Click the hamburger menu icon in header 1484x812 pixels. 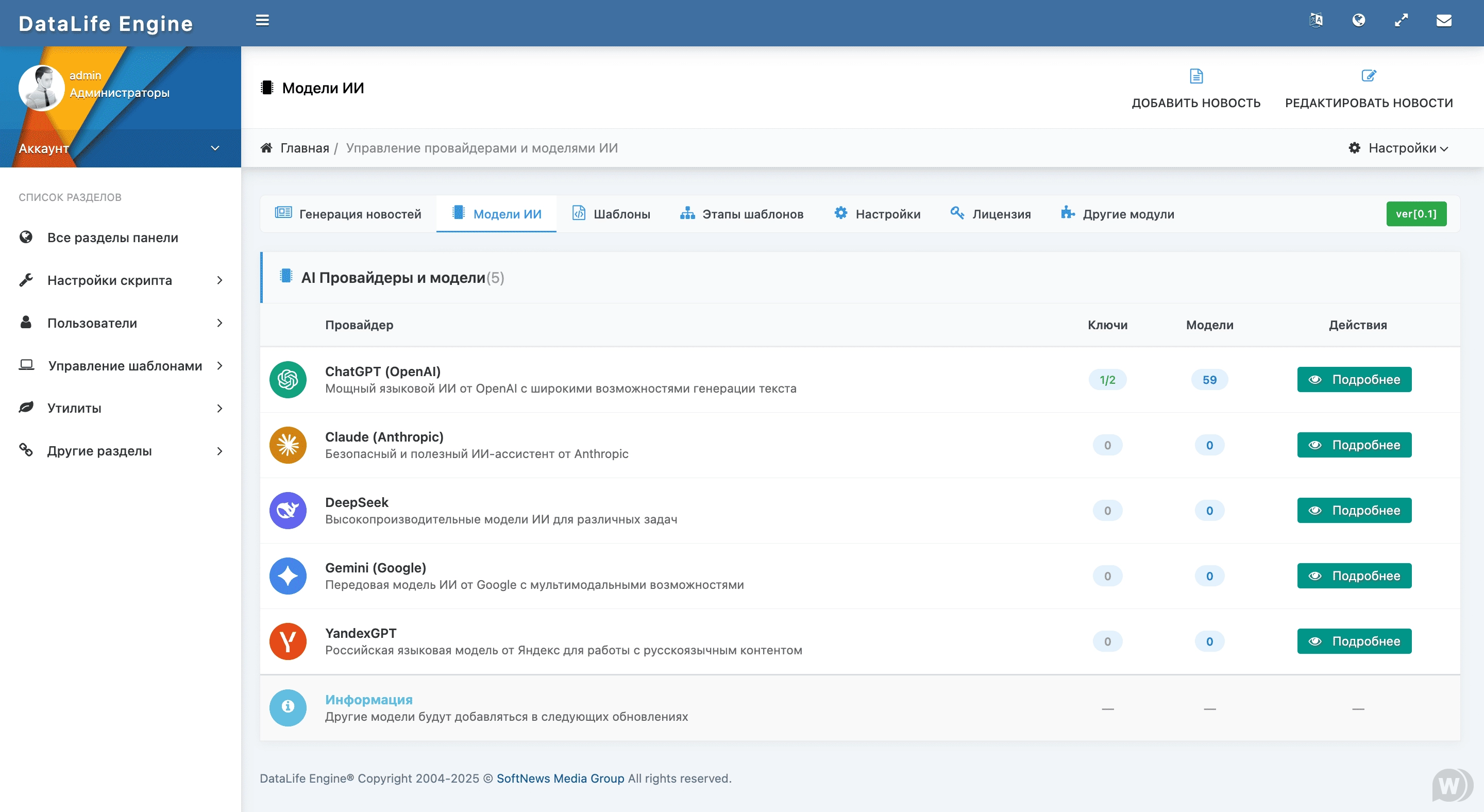tap(262, 21)
